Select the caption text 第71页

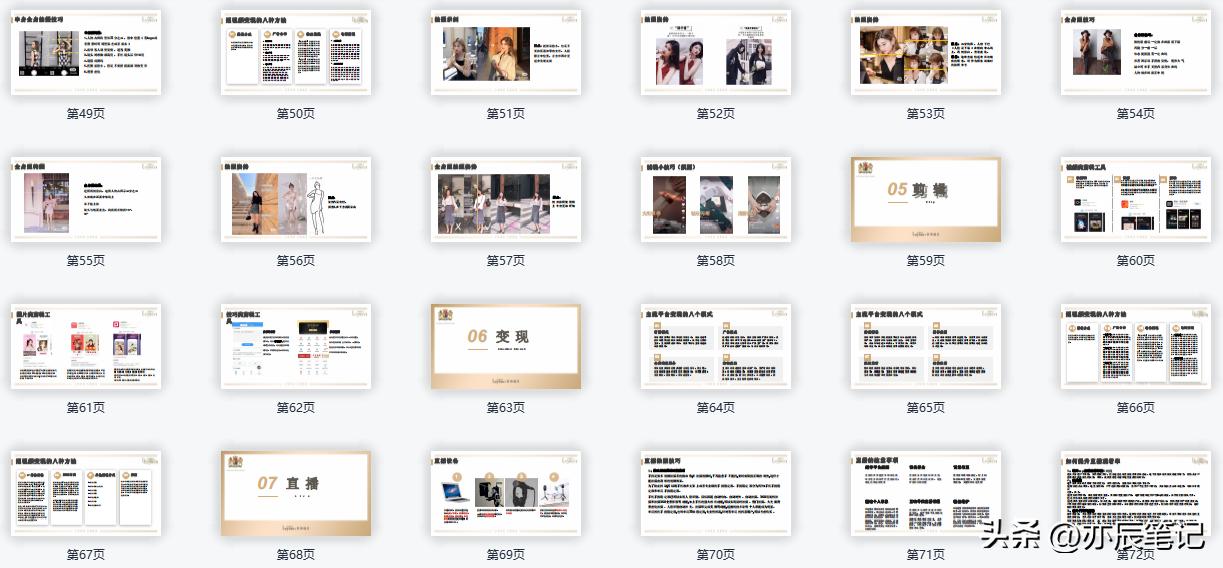926,555
